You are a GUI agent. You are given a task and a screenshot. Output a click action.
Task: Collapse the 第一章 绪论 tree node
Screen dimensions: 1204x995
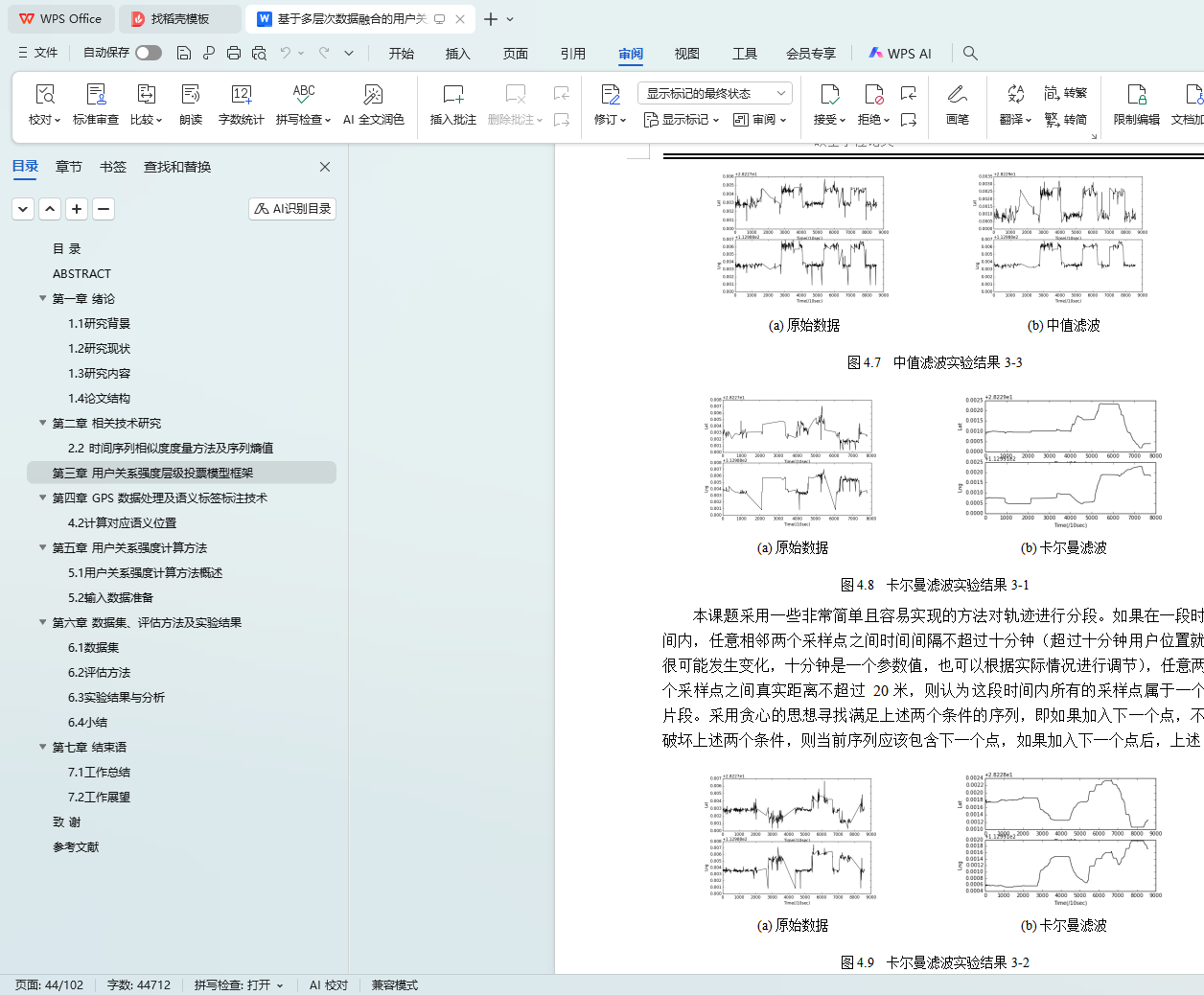(x=42, y=298)
